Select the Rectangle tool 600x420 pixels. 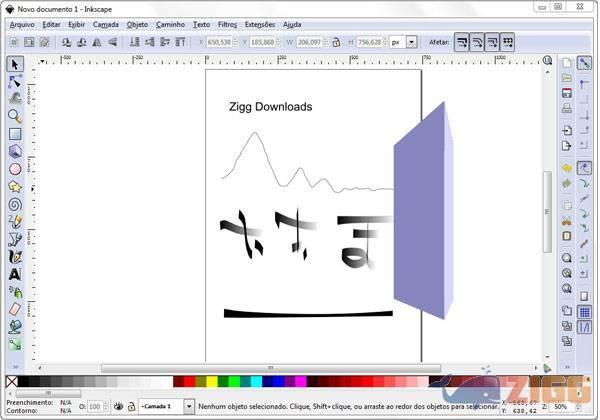point(15,133)
